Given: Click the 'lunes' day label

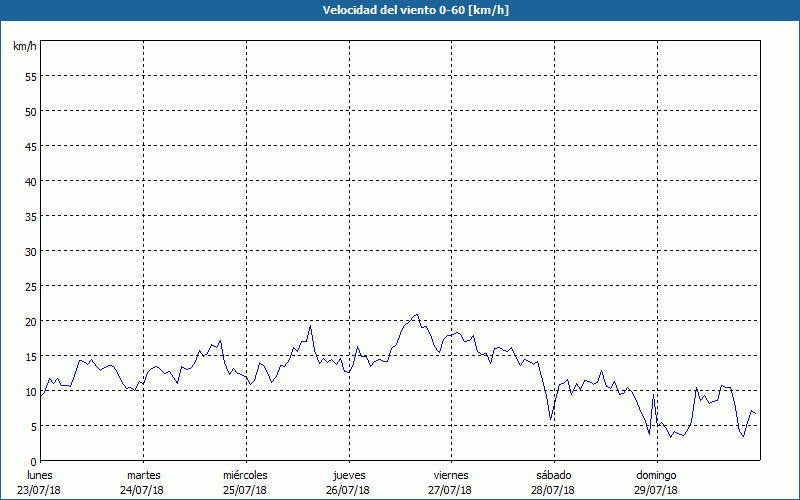Looking at the screenshot, I should click(x=40, y=475).
